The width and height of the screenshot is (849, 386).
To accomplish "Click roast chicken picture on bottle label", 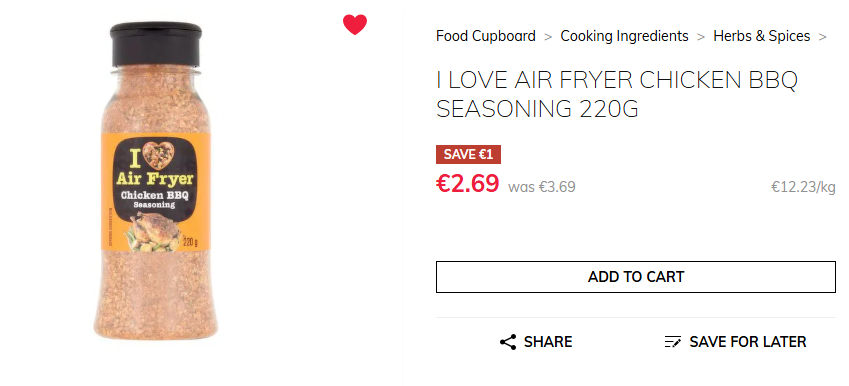I will (155, 232).
